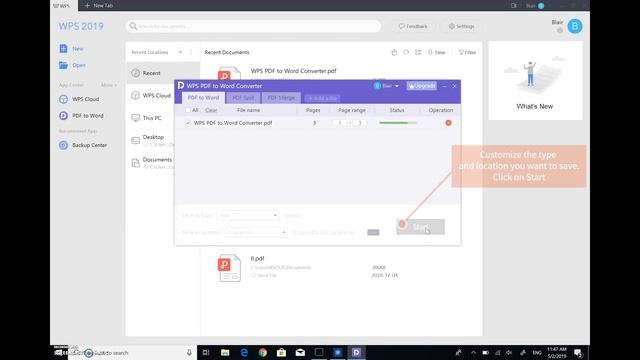Switch the list view layout icon
640x360 pixels.
(x=418, y=52)
